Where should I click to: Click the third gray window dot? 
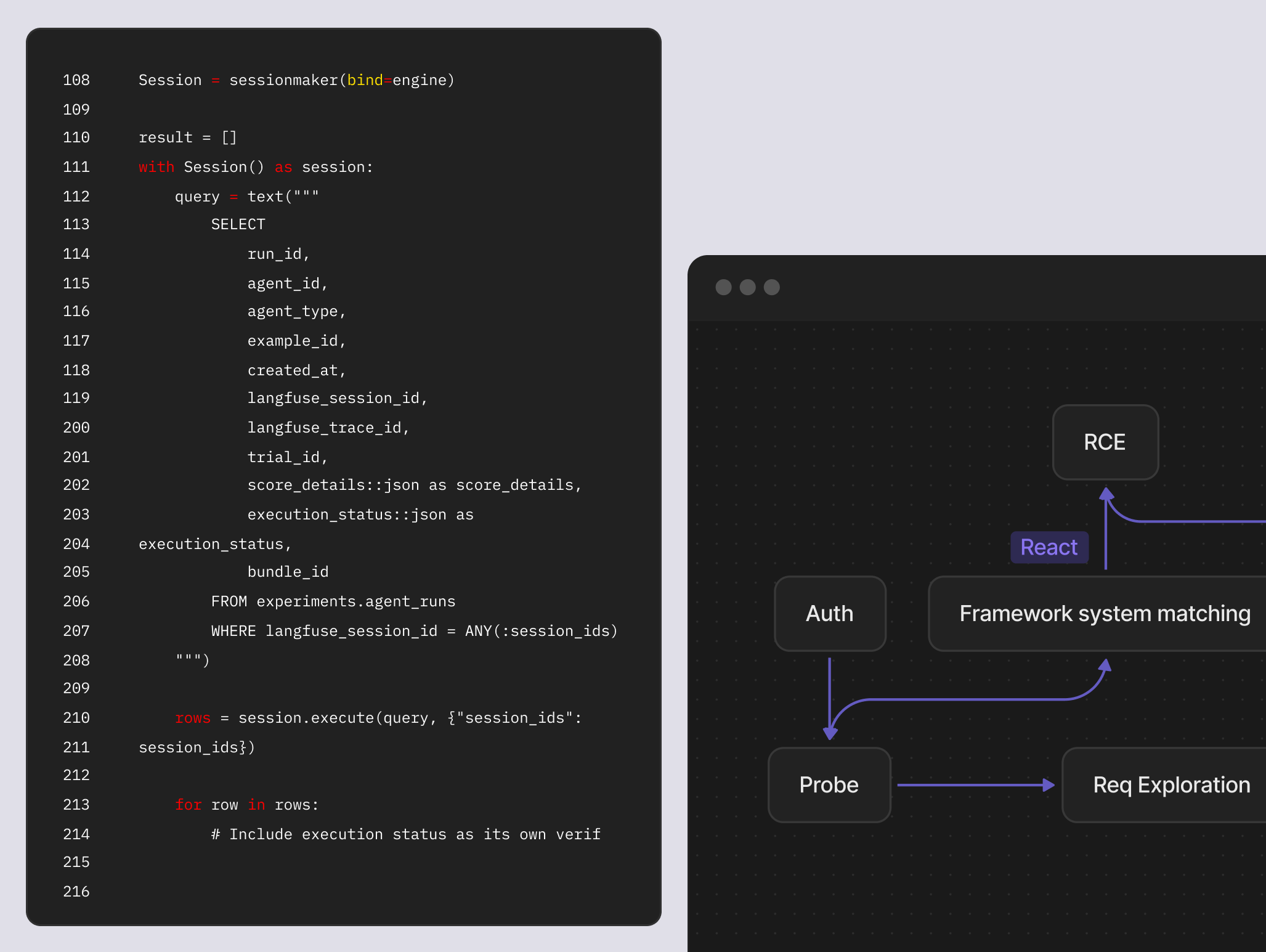[771, 287]
